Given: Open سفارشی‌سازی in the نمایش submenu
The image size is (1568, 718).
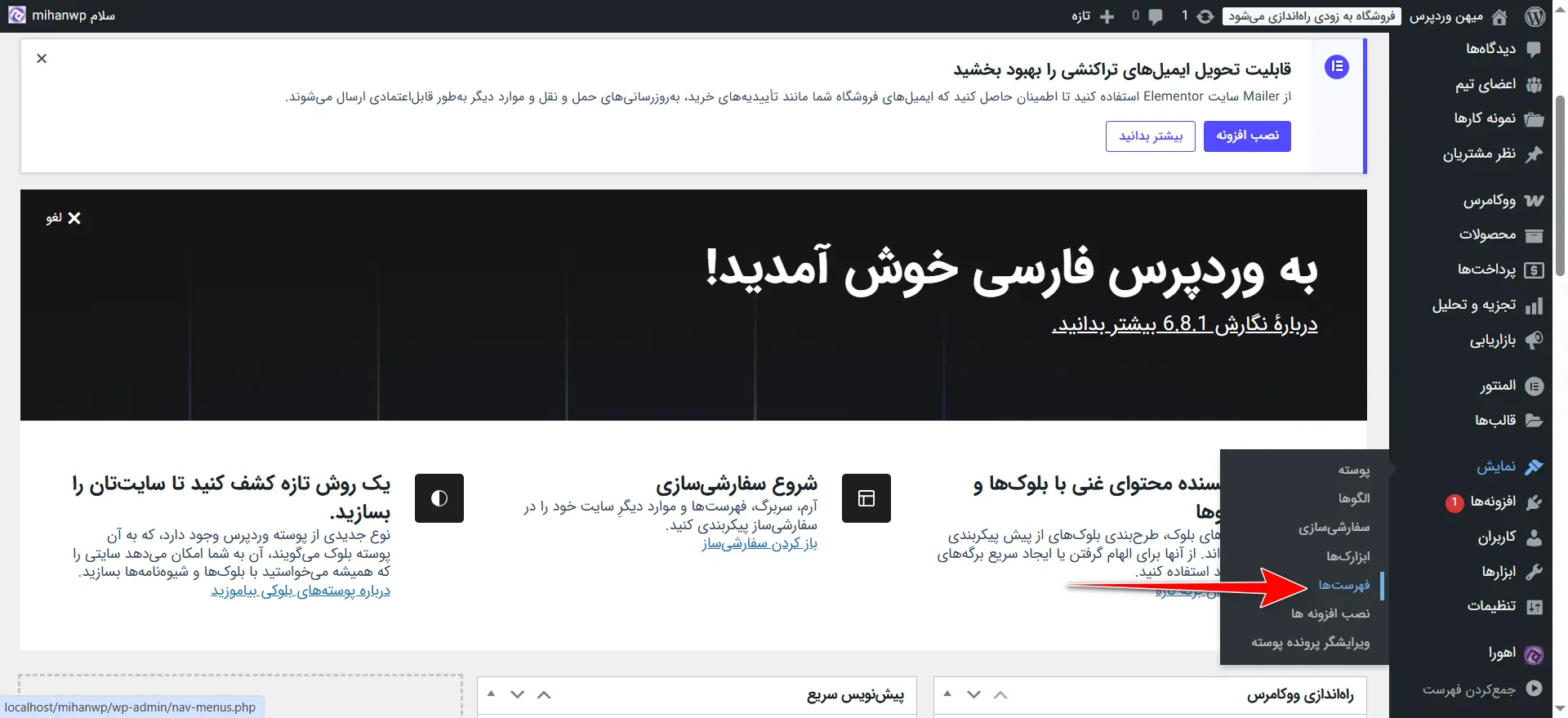Looking at the screenshot, I should [1334, 528].
